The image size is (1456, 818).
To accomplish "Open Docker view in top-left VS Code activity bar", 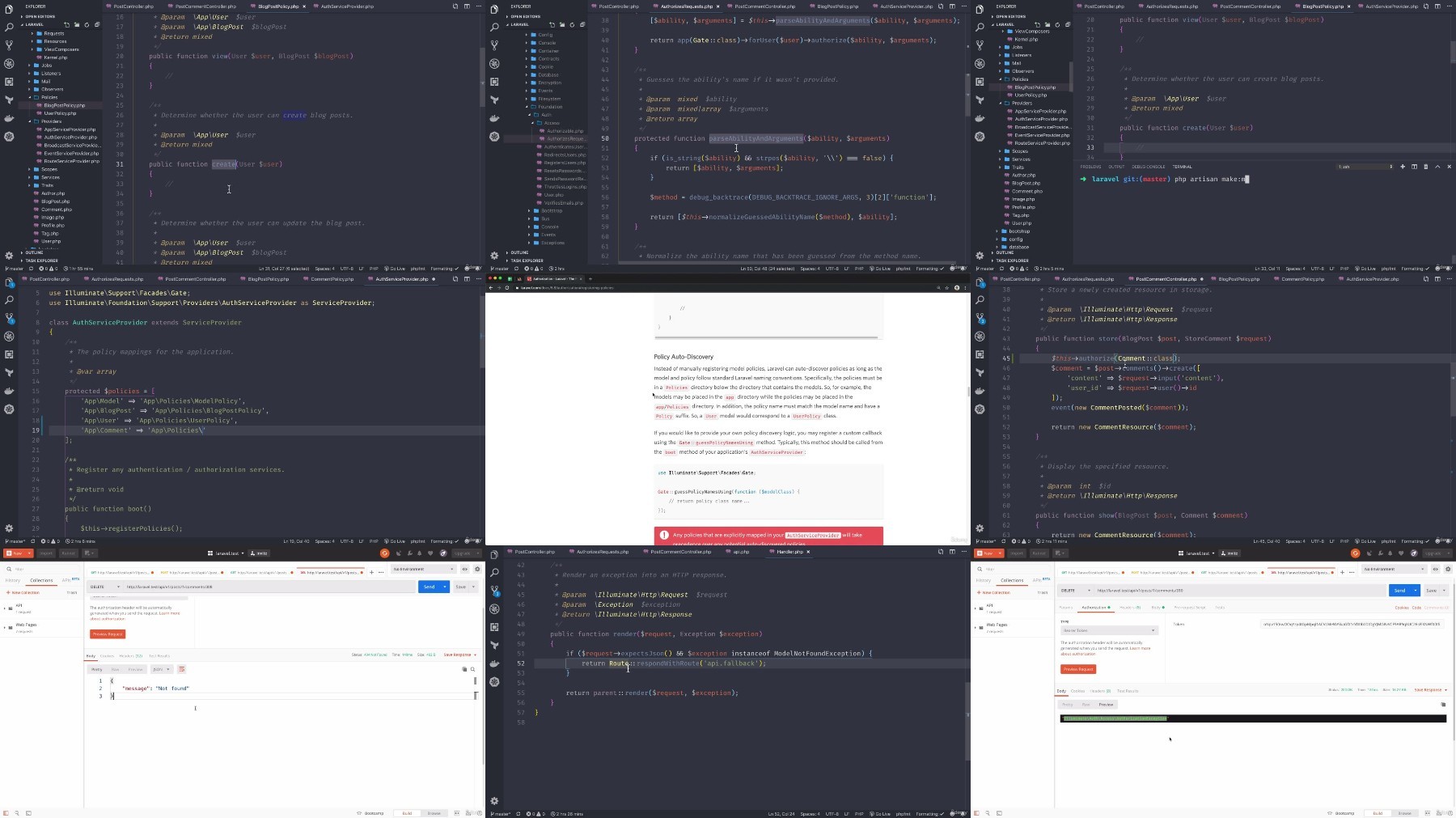I will tap(9, 118).
